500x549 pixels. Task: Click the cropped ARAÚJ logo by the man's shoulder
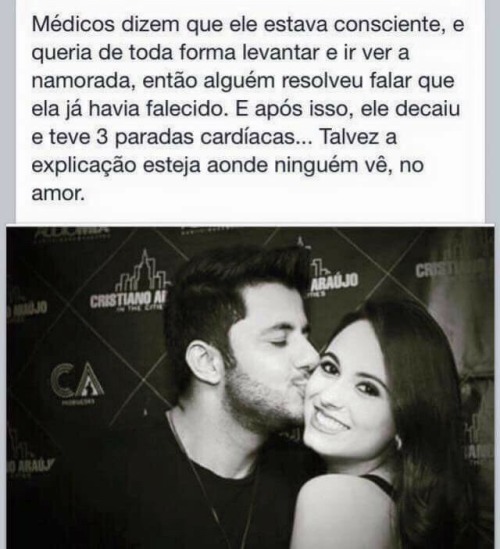pyautogui.click(x=31, y=467)
